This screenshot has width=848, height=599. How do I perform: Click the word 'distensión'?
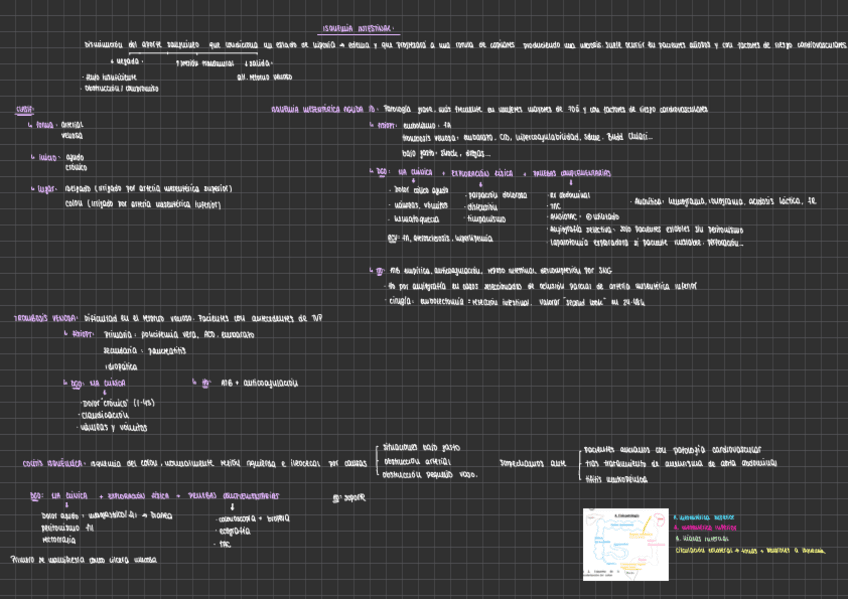click(482, 207)
